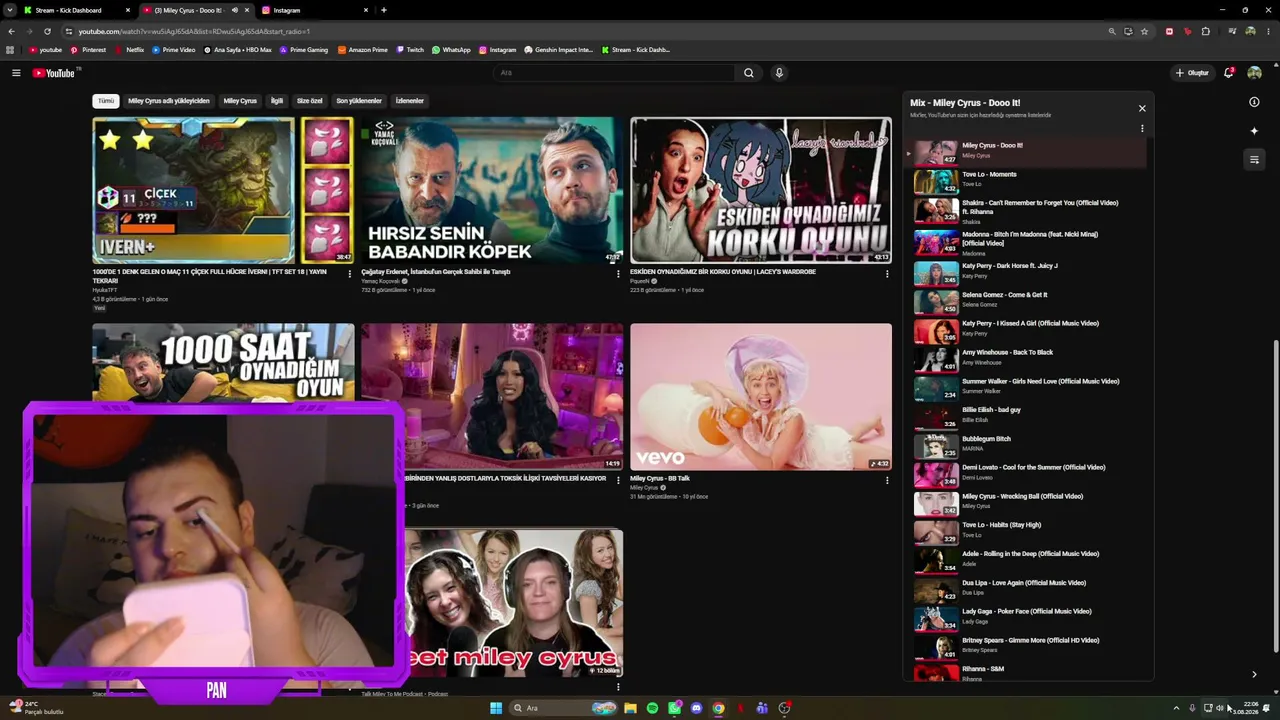Image resolution: width=1280 pixels, height=720 pixels.
Task: Toggle the playlist queue icon in the right sidebar
Action: pyautogui.click(x=1254, y=160)
